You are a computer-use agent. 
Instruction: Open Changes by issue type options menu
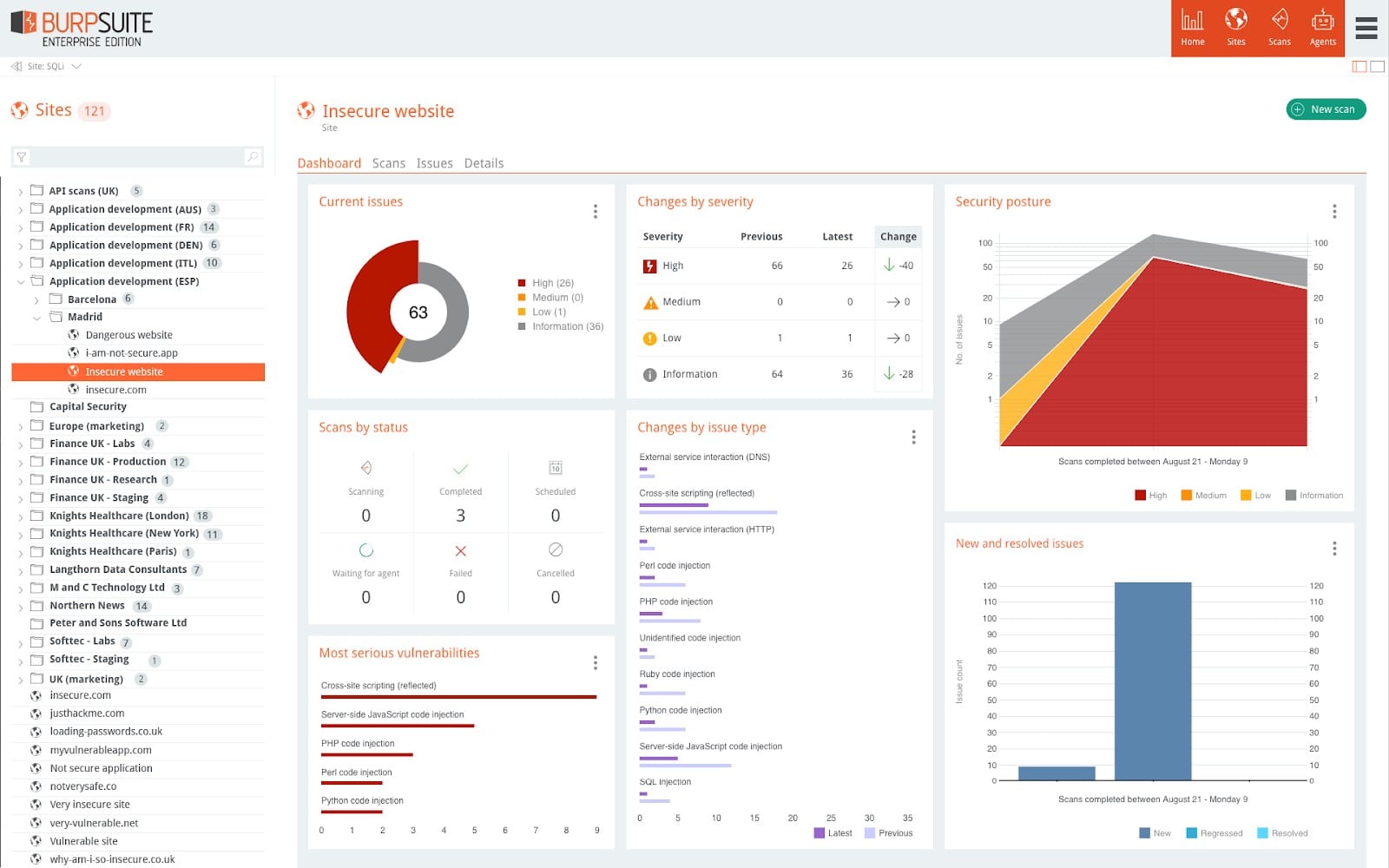tap(913, 437)
